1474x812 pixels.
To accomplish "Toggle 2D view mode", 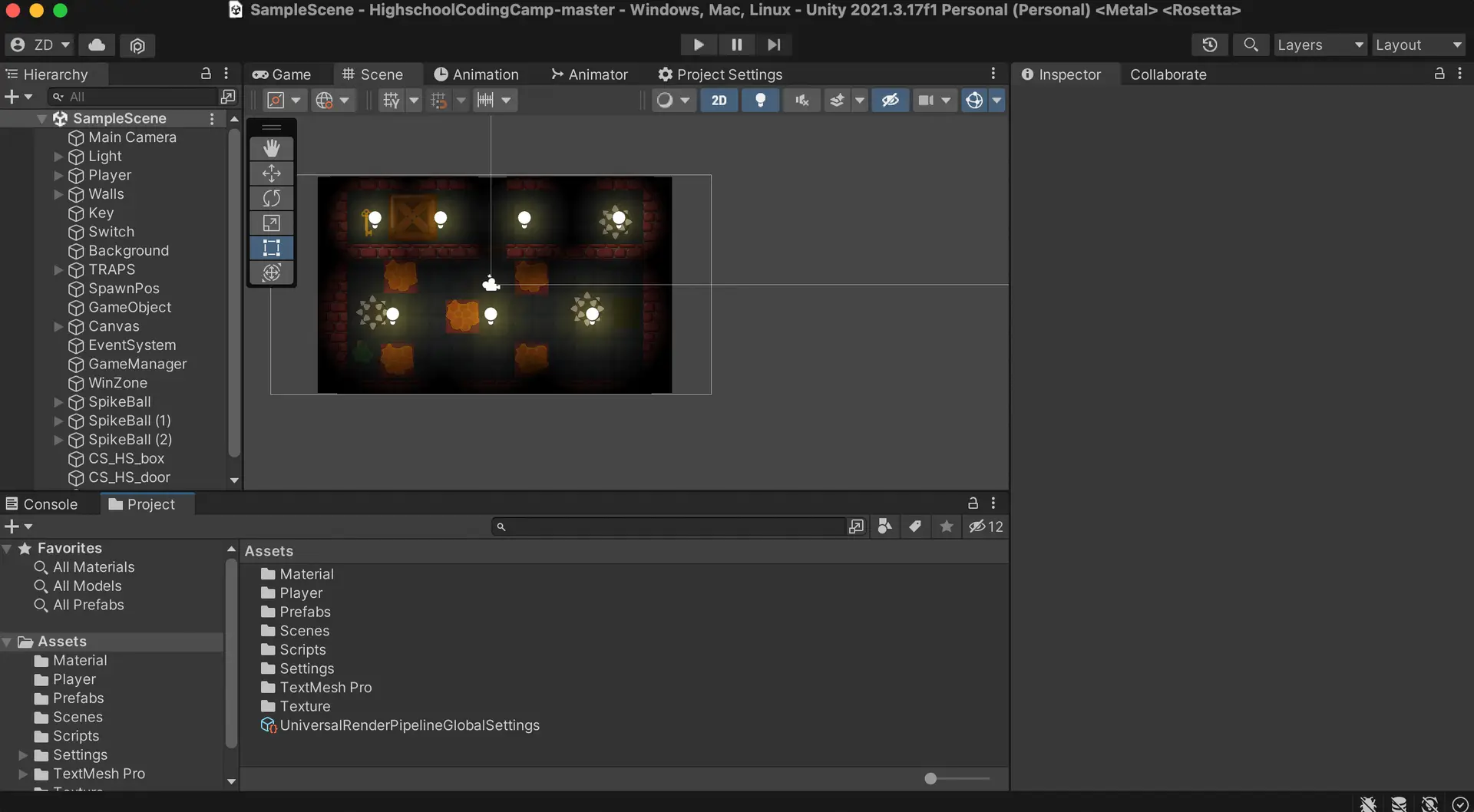I will tap(719, 101).
